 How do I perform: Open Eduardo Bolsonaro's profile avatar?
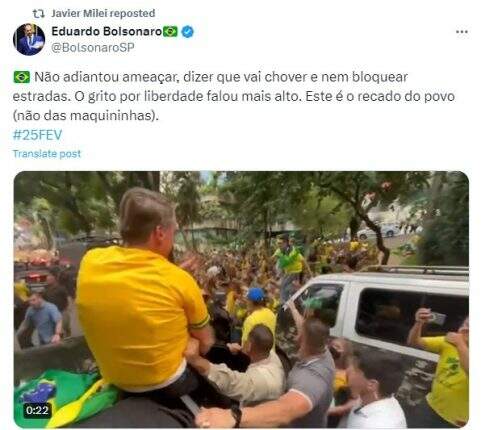click(x=29, y=39)
